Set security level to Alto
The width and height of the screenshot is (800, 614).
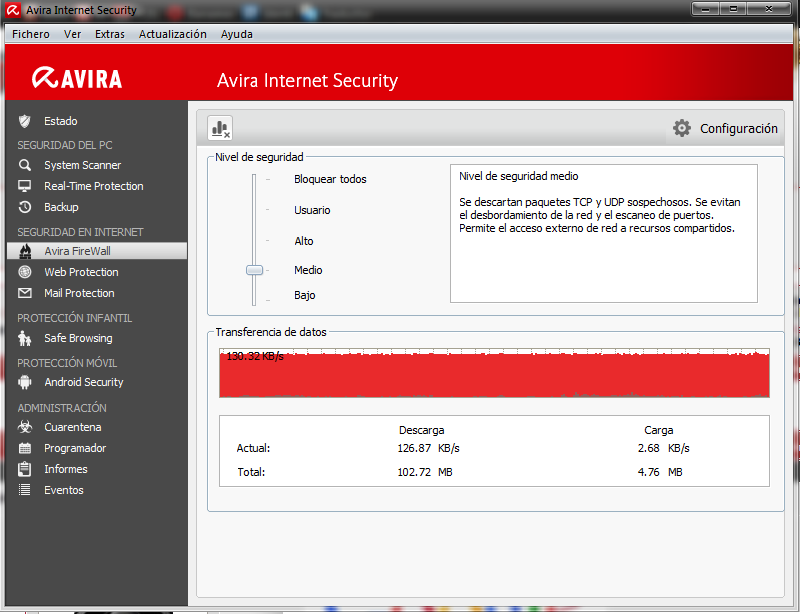(x=304, y=241)
